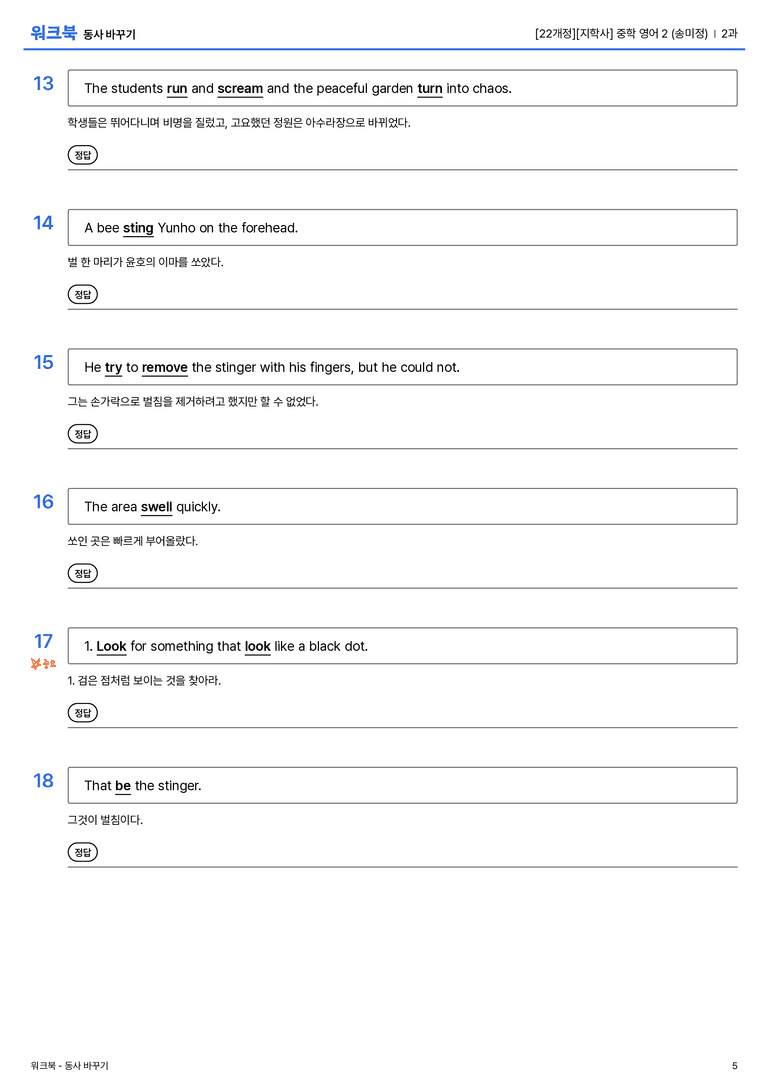Click the 정답 badge under question 16
This screenshot has height=1087, width=768.
82,573
